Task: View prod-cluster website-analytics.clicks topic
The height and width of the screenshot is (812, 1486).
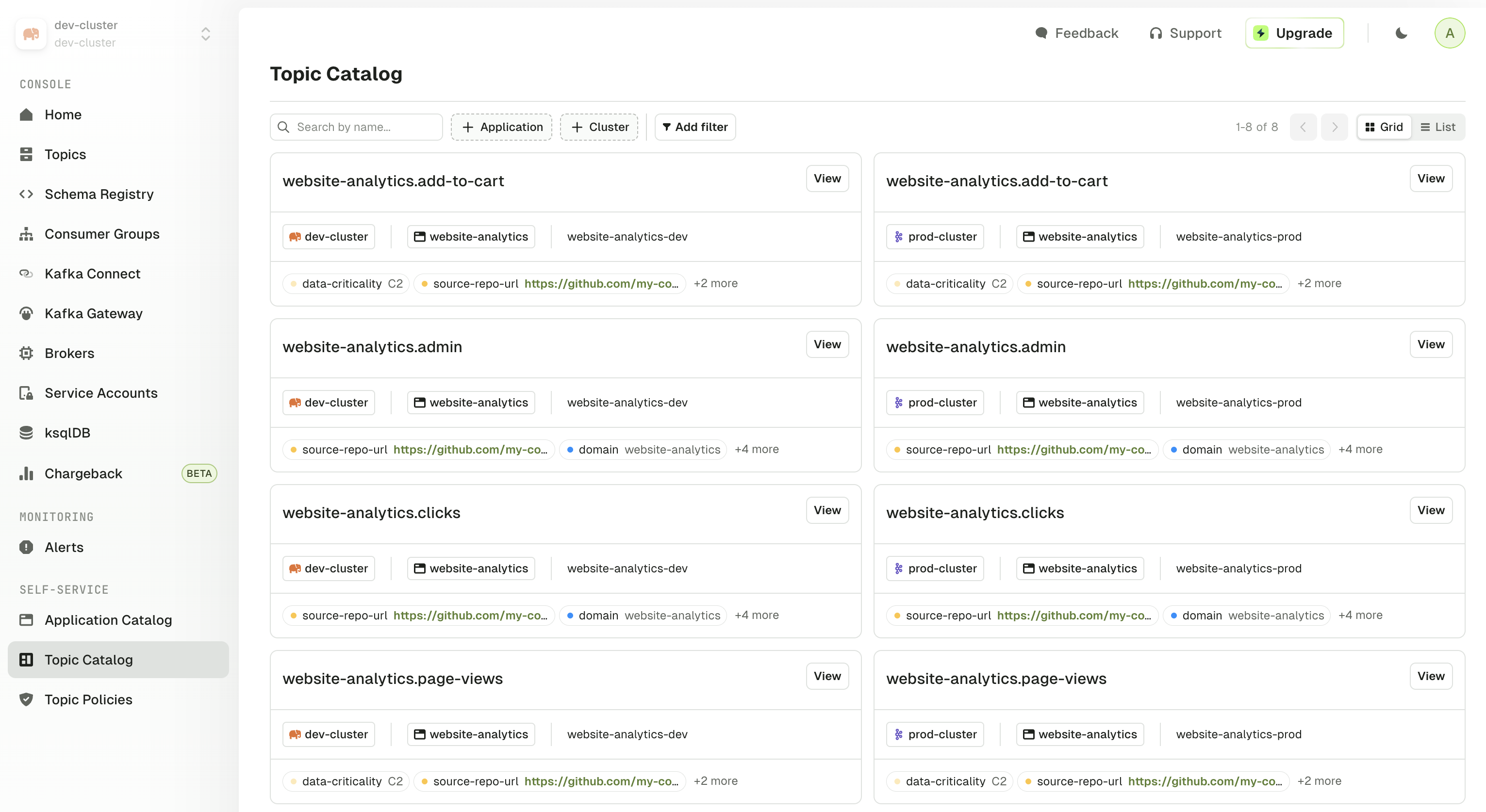Action: coord(1431,510)
